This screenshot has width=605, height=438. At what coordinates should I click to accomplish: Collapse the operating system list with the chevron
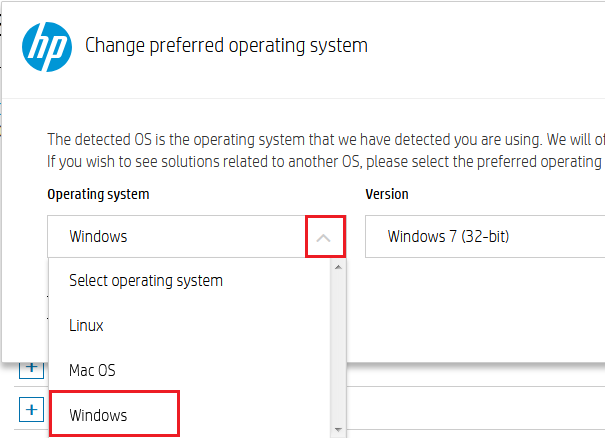(x=323, y=238)
